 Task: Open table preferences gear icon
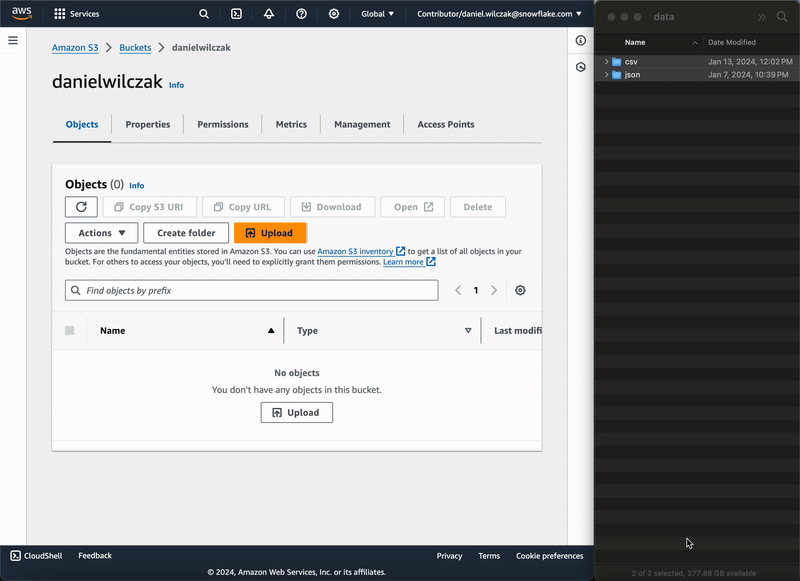521,290
